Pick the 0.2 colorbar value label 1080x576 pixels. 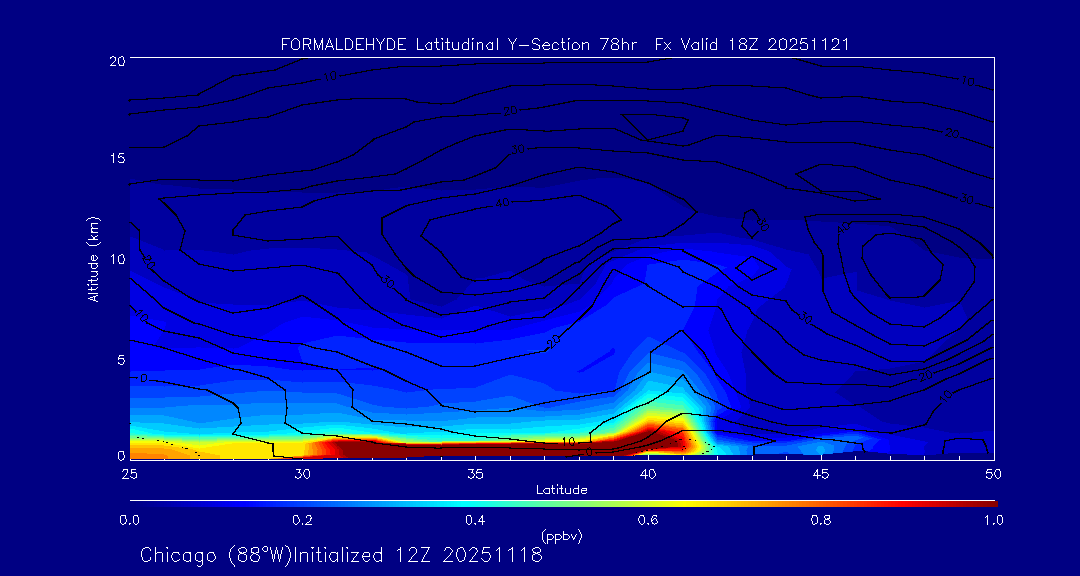tap(302, 520)
